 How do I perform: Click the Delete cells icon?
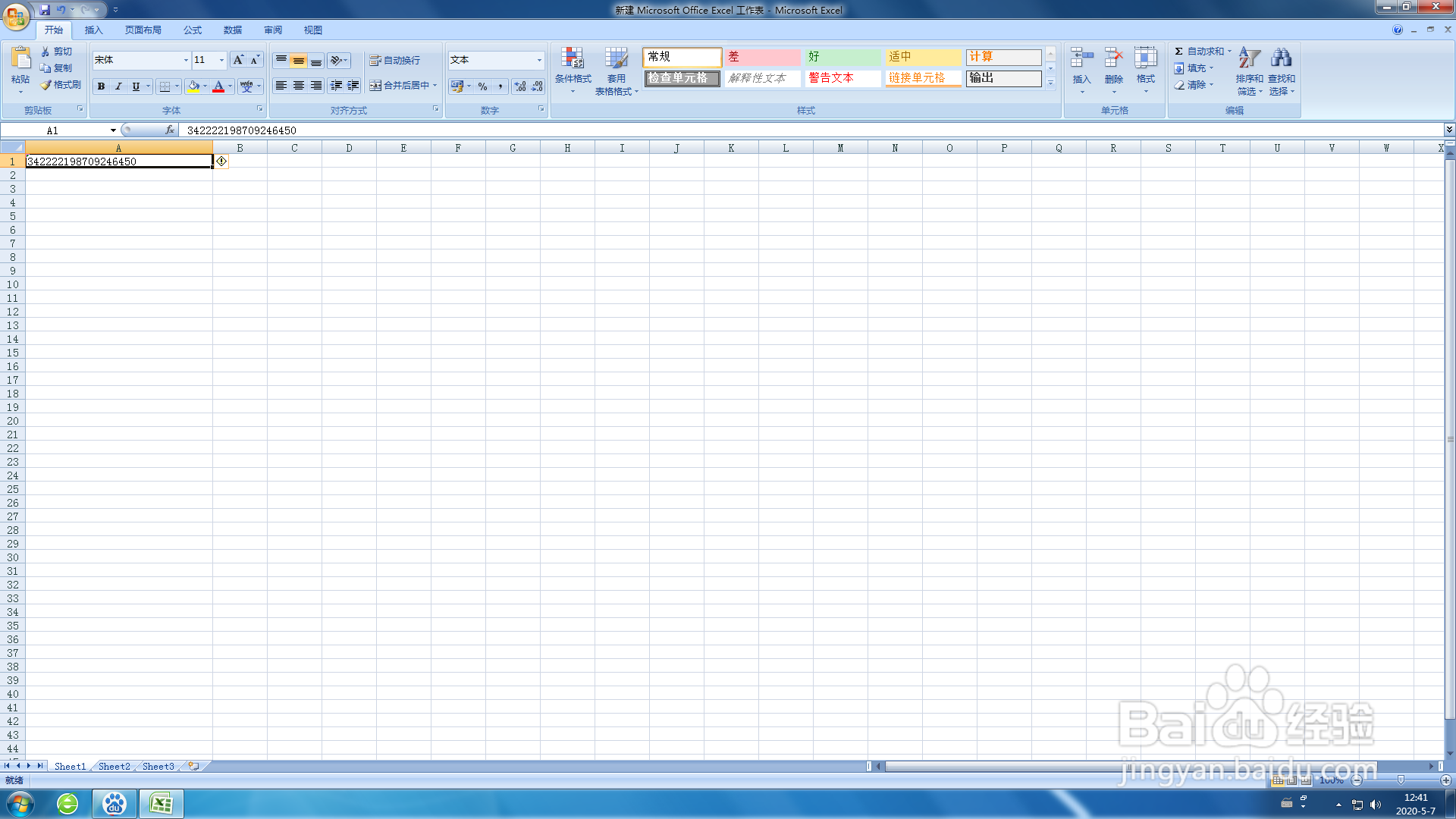click(1113, 59)
